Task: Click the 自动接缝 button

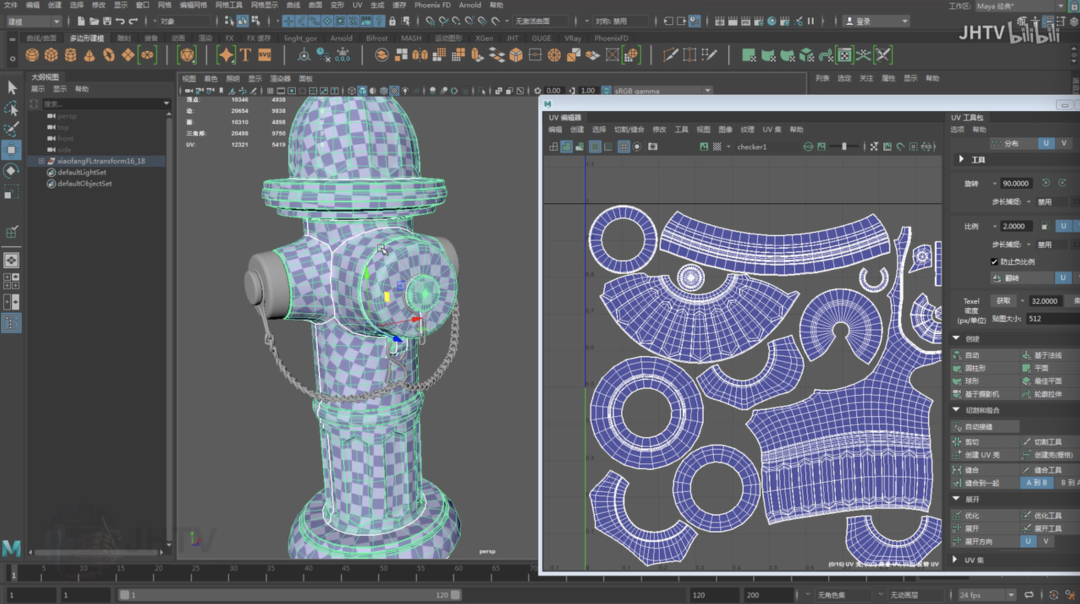Action: [978, 426]
